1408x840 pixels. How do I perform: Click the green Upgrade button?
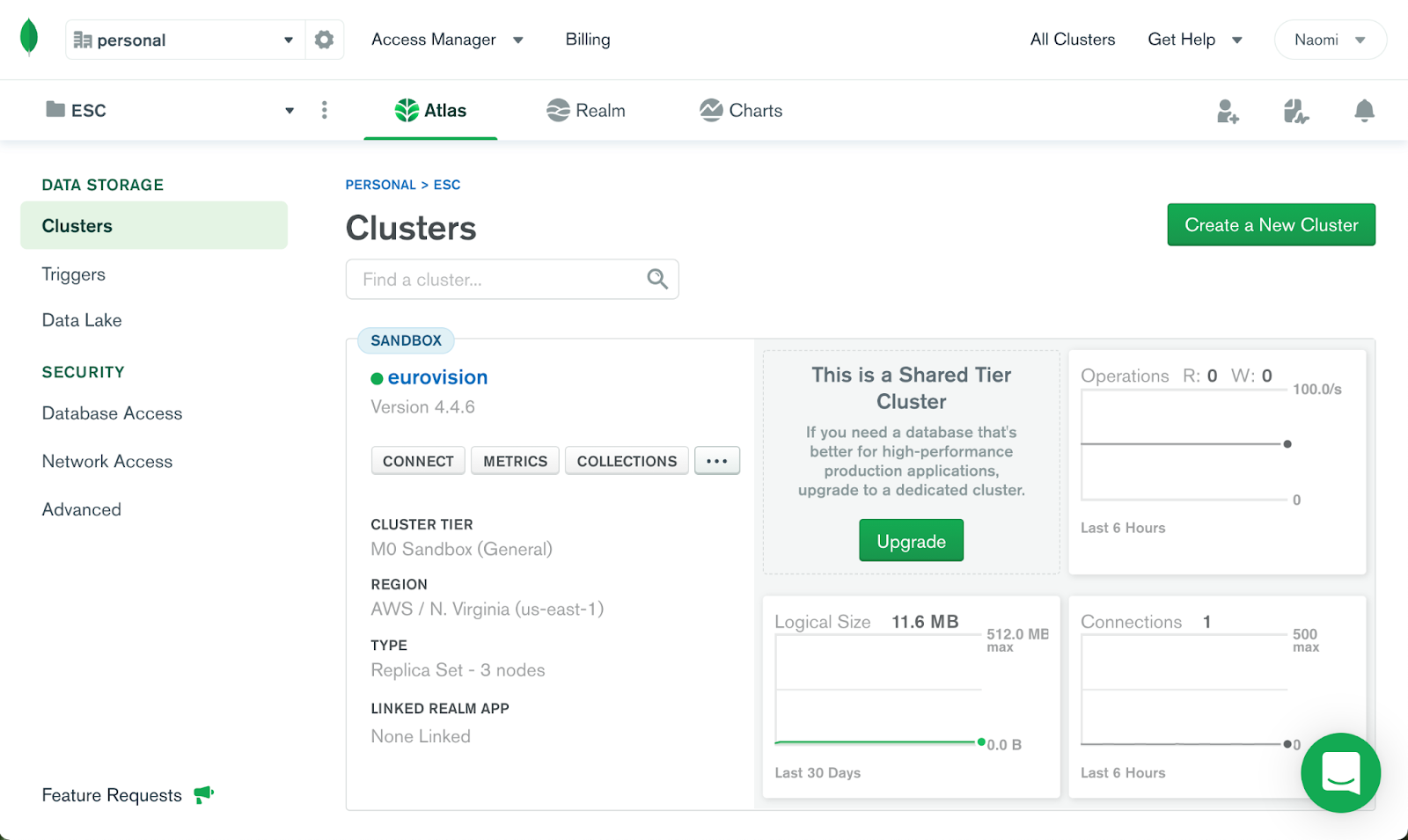911,540
